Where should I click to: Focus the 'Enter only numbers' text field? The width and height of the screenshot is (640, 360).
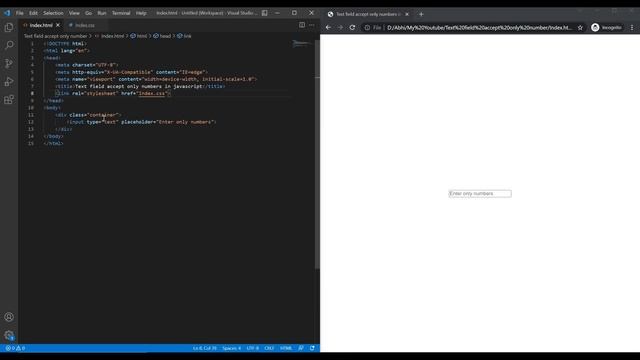coord(480,193)
